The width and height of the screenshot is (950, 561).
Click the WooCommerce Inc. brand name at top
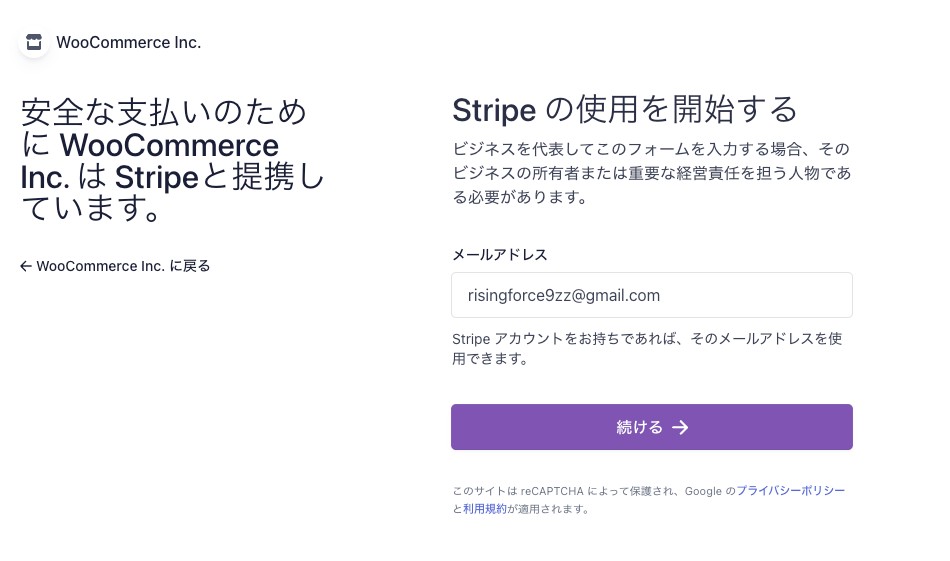coord(129,42)
